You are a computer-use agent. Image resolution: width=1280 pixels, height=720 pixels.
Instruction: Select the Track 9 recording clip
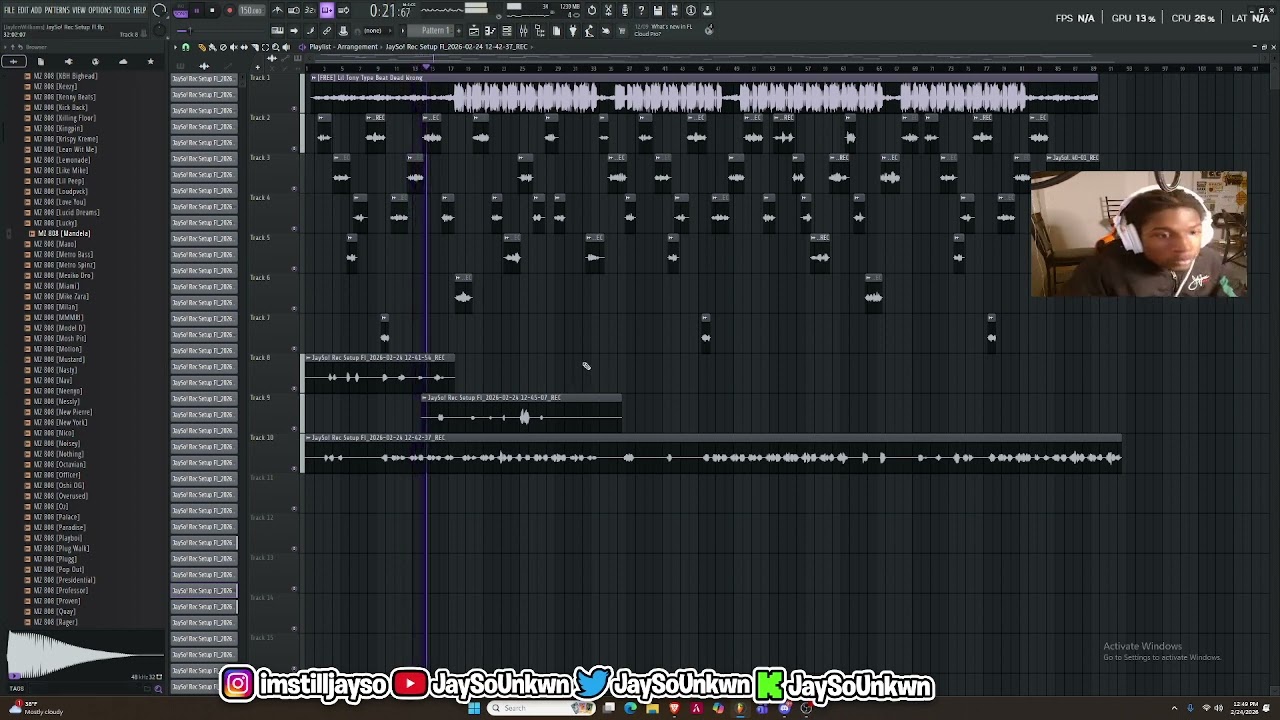pos(521,413)
